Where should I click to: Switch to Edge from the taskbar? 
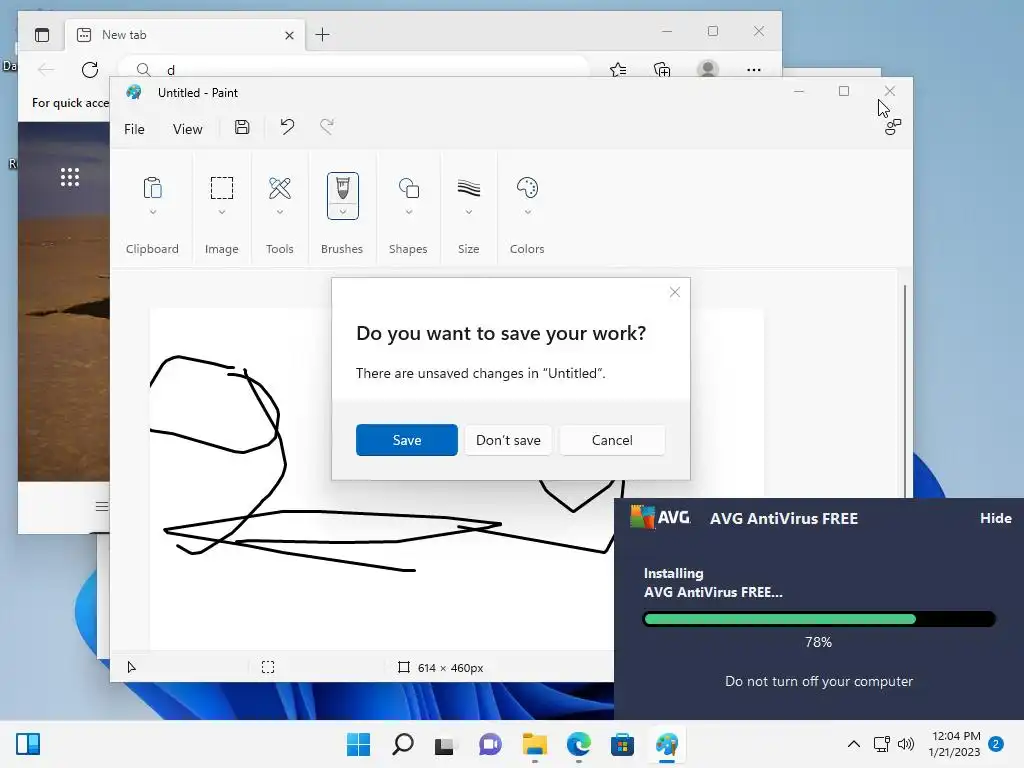point(579,744)
